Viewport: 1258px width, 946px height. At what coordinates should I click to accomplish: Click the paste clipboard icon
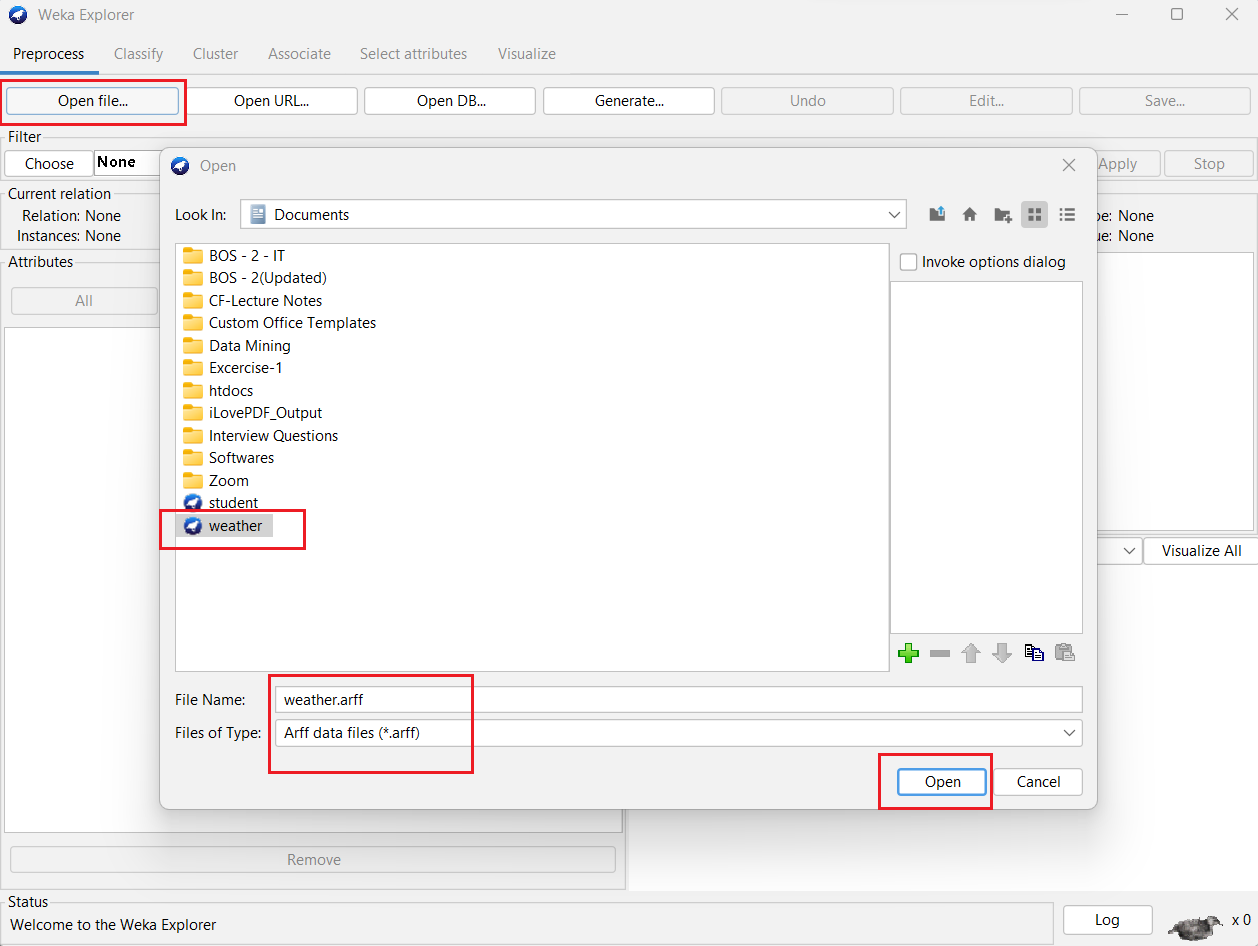click(1065, 653)
